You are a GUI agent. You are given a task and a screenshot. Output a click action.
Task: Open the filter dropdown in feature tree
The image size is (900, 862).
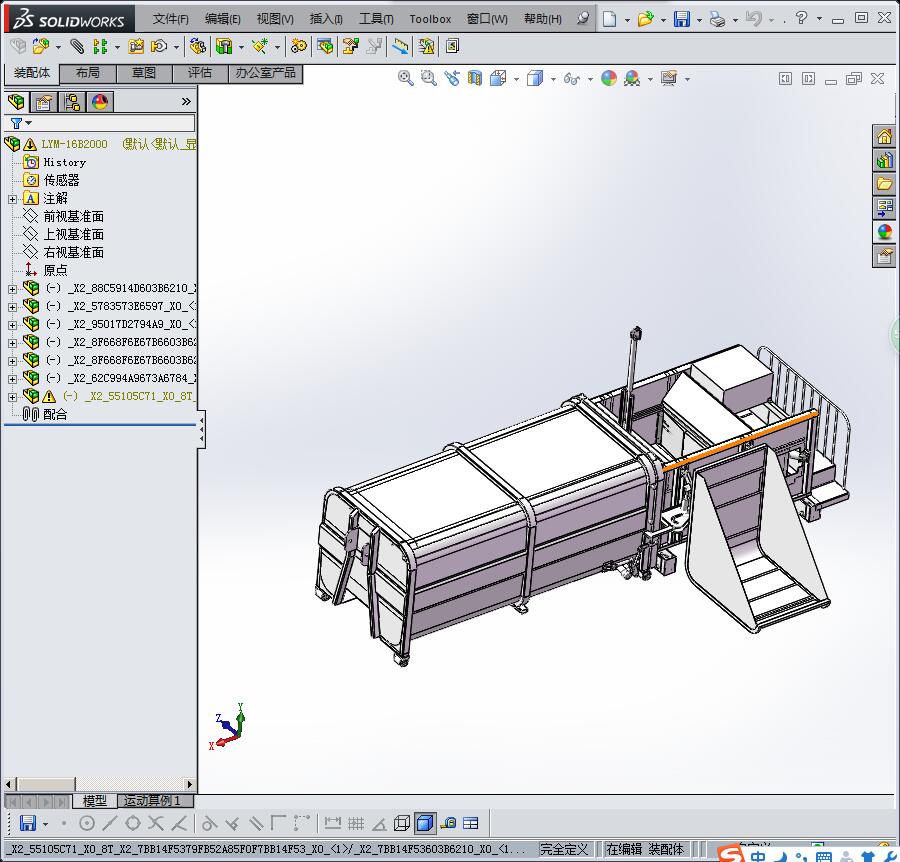(21, 123)
